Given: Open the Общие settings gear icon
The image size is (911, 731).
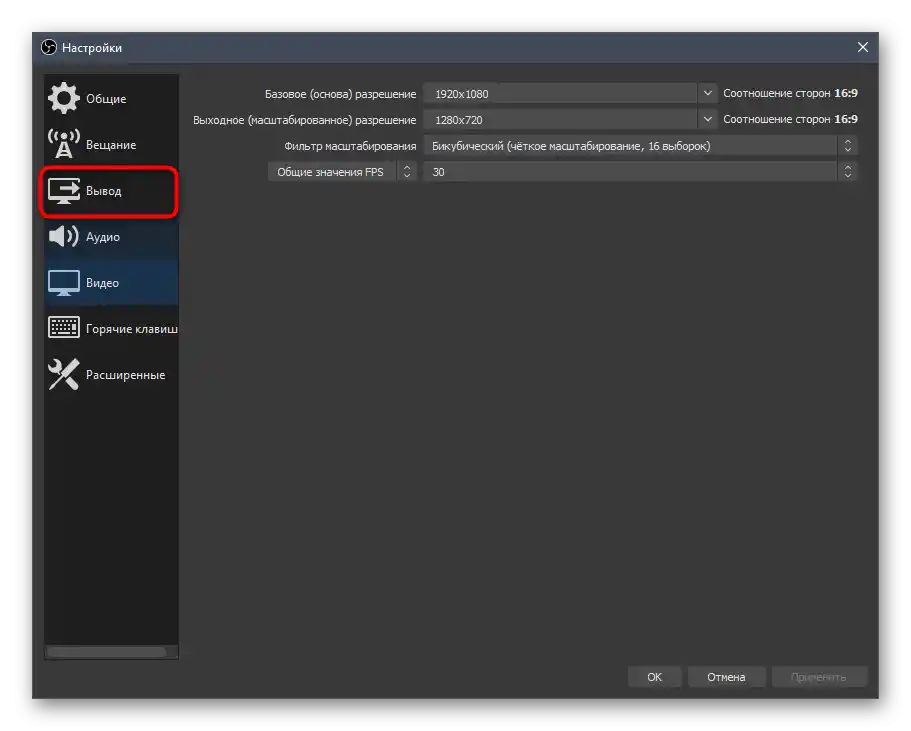Looking at the screenshot, I should point(64,98).
